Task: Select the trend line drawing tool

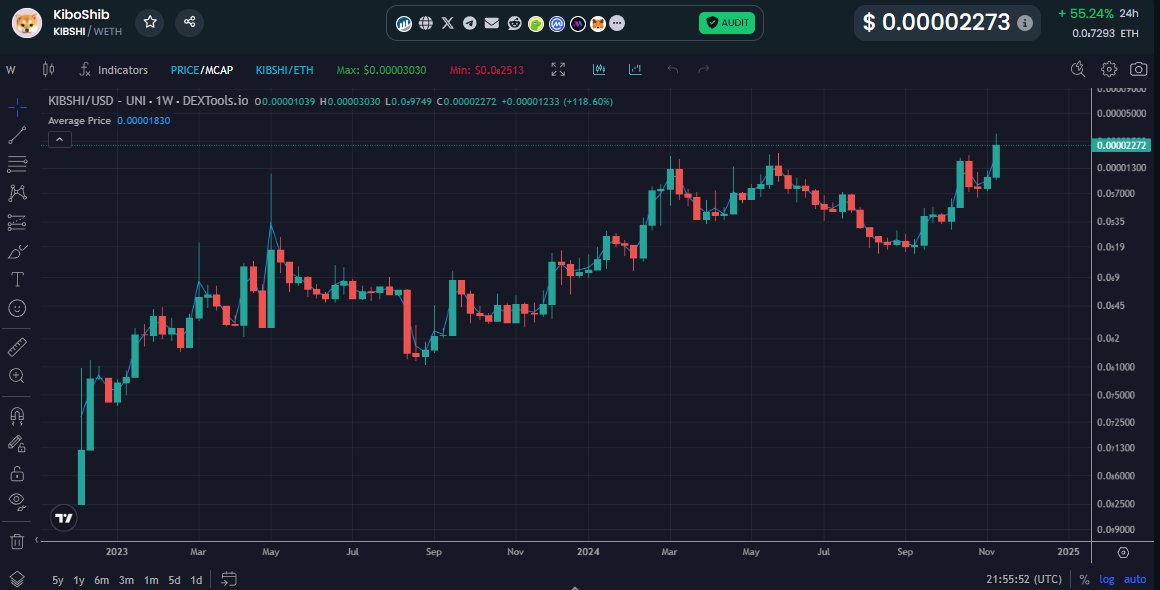Action: pos(17,135)
